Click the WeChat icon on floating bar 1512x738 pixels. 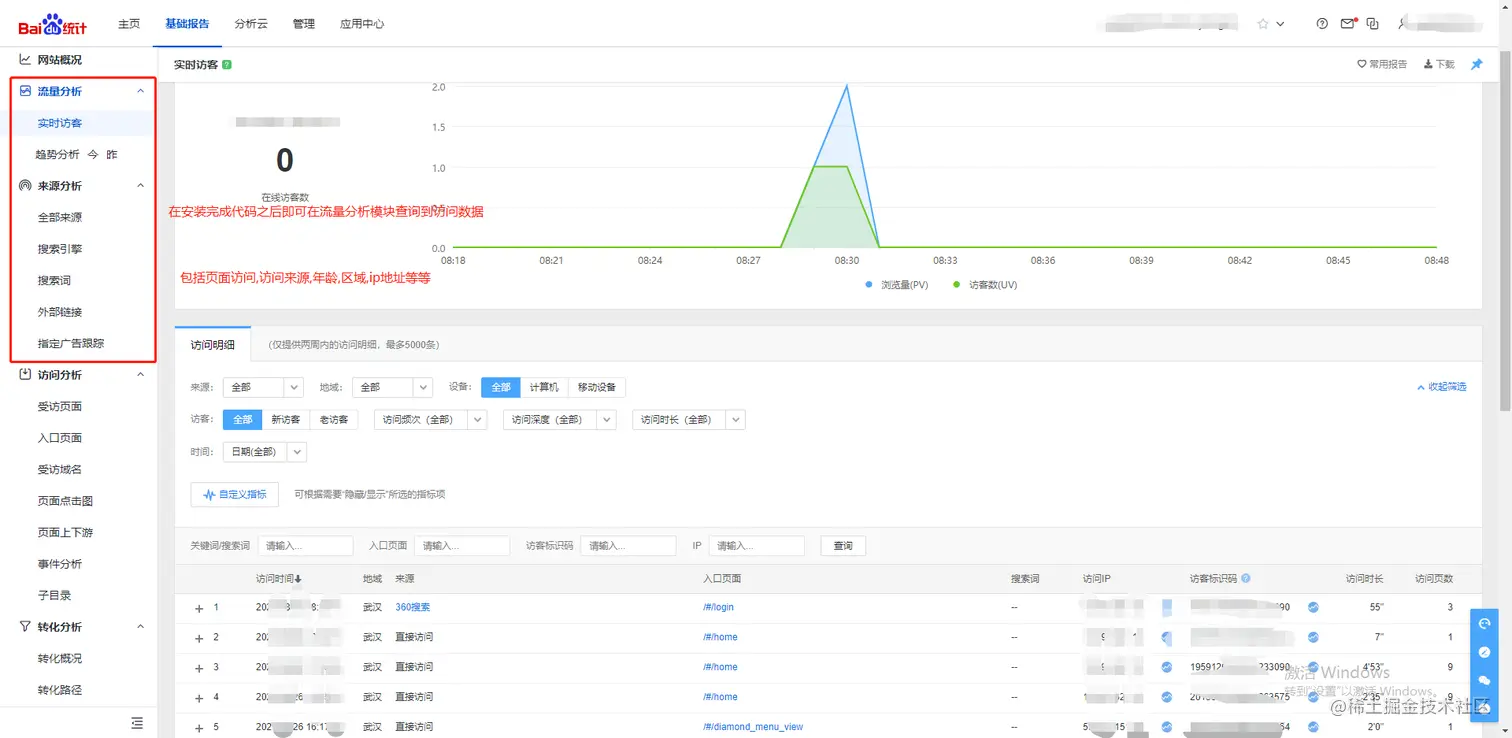pos(1484,680)
